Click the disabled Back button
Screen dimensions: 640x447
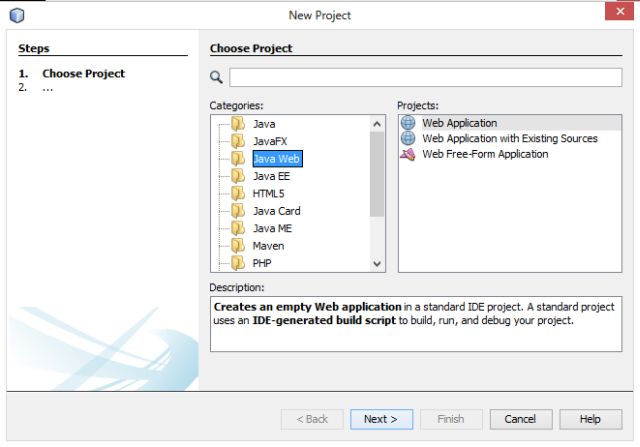pos(312,419)
